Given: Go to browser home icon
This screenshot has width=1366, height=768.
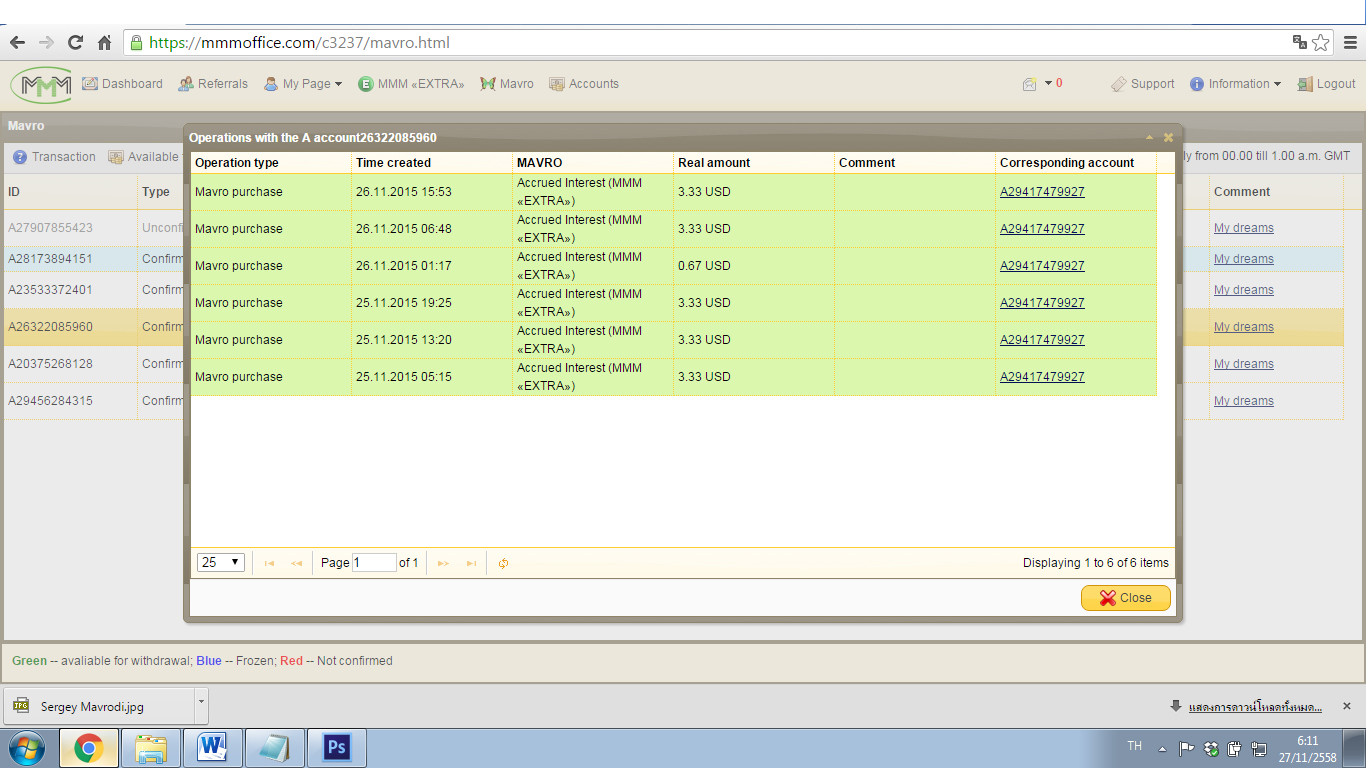Looking at the screenshot, I should point(104,43).
